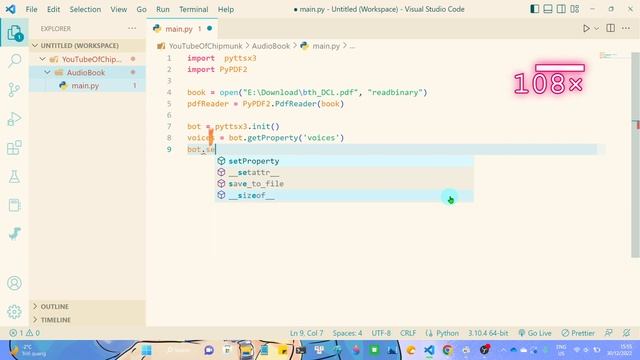
Task: Click the errors and warnings status indicator
Action: click(25, 333)
